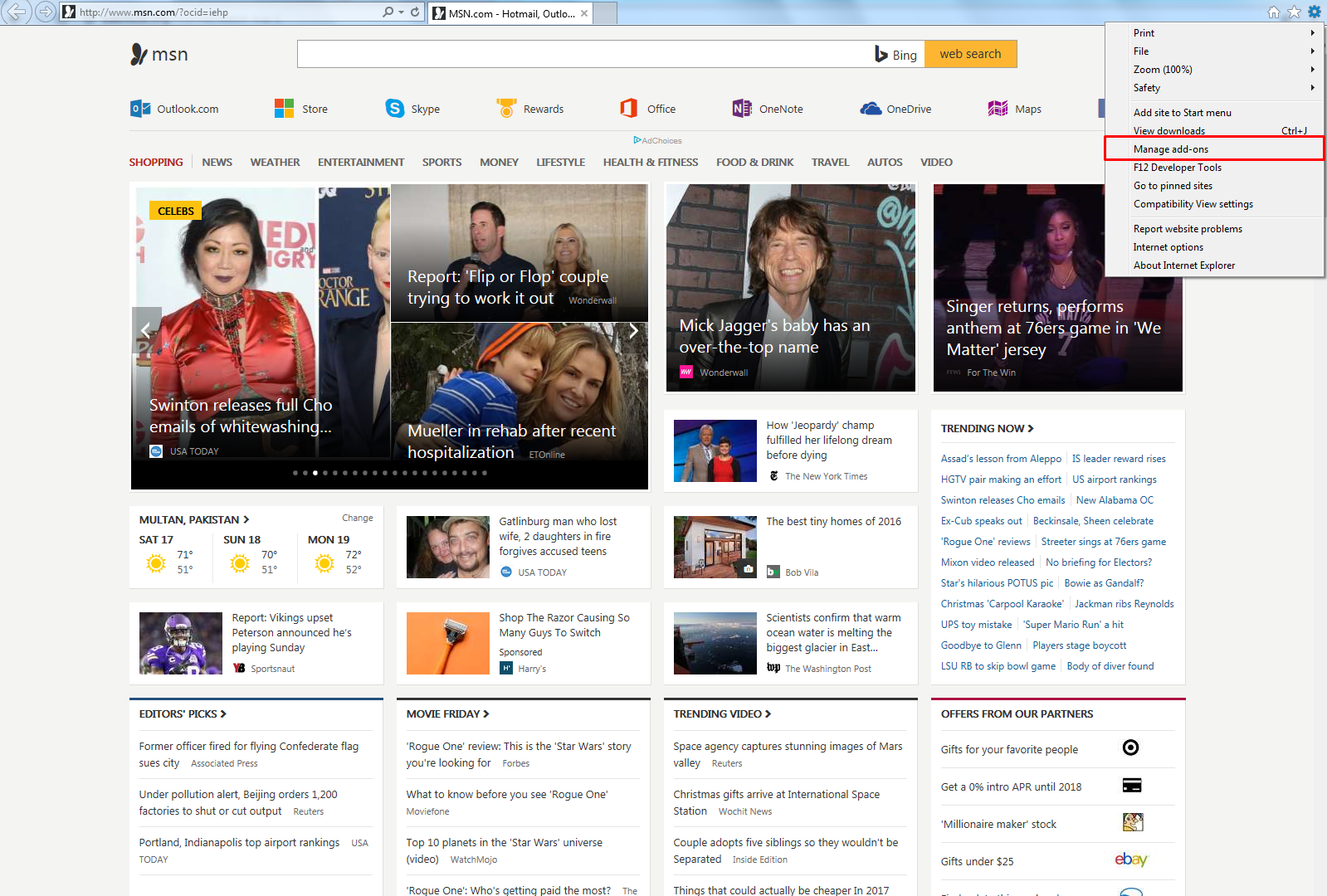Open the best tiny homes of 2016 story
Viewport: 1327px width, 896px height.
coord(834,521)
